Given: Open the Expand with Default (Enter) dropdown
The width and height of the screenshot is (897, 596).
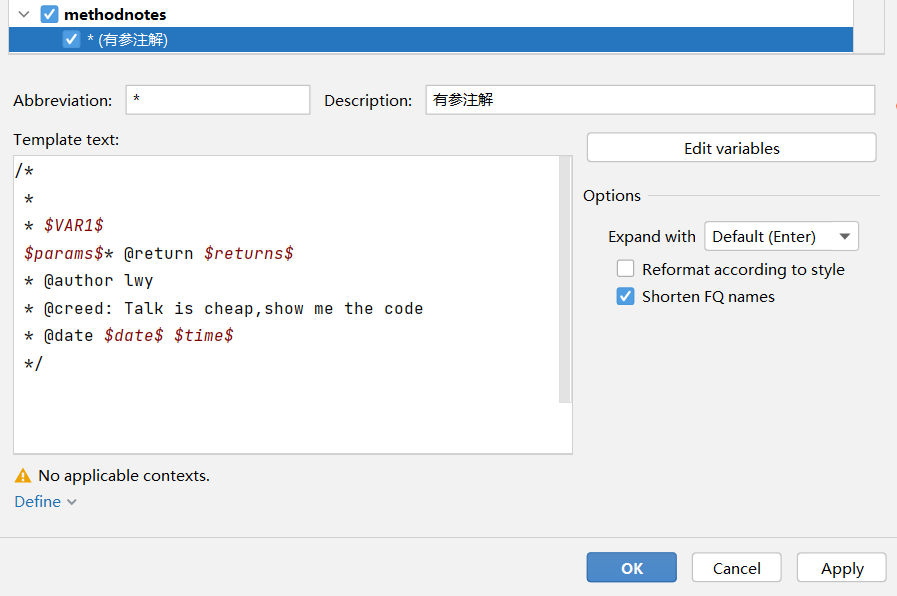Looking at the screenshot, I should [781, 236].
